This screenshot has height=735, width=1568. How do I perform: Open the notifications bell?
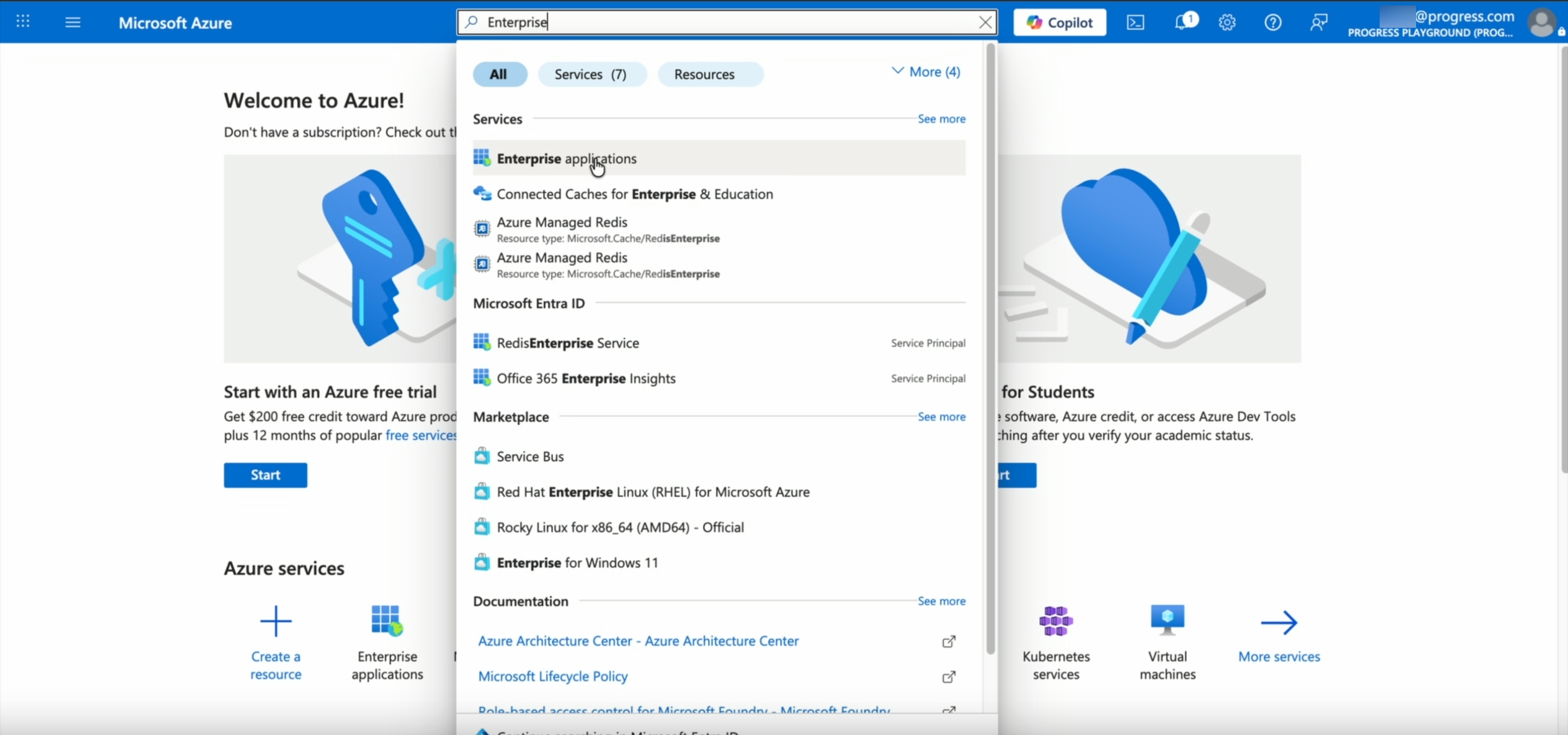tap(1182, 22)
